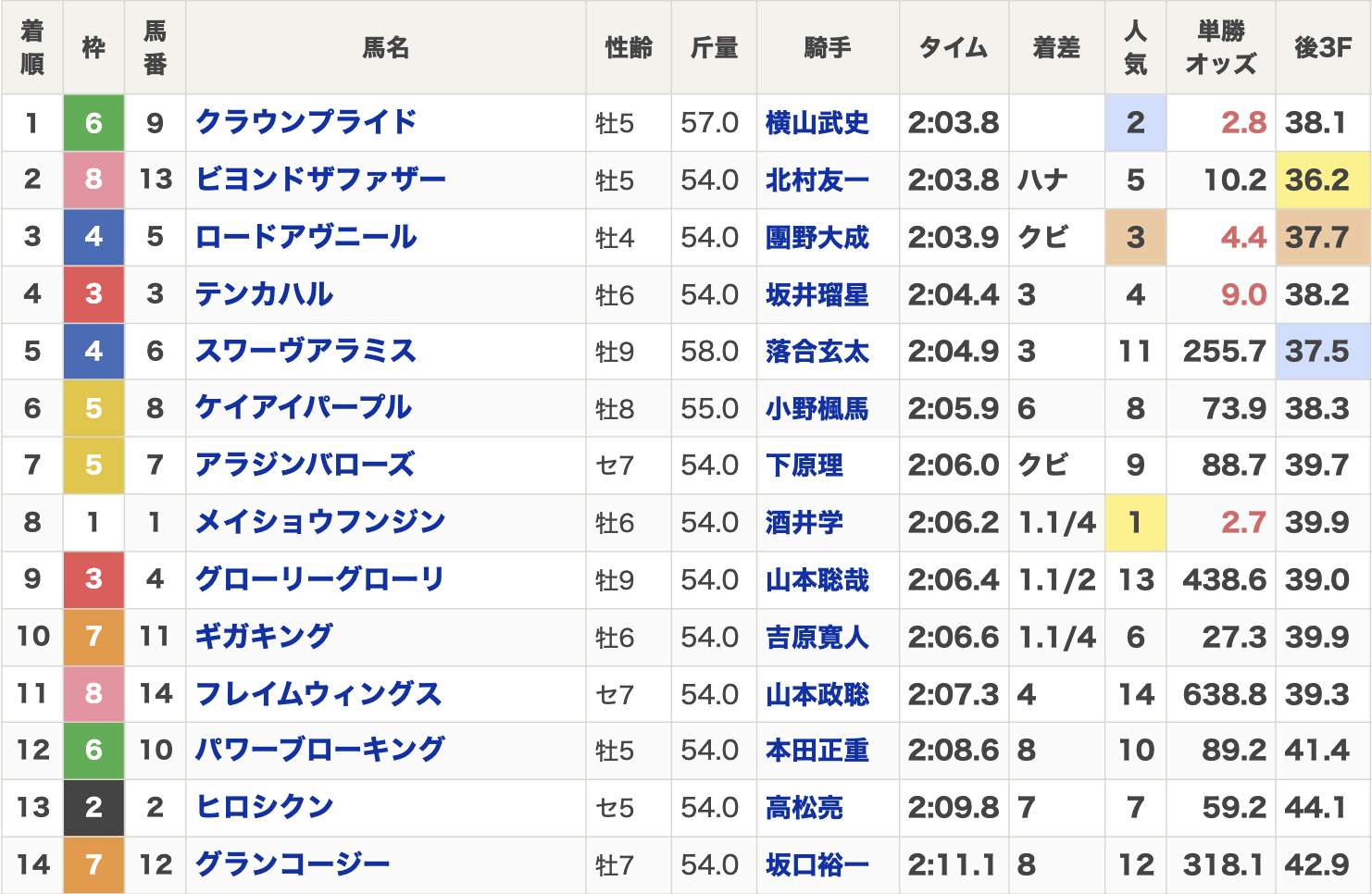
Task: Open horse グランコージー link
Action: (293, 864)
